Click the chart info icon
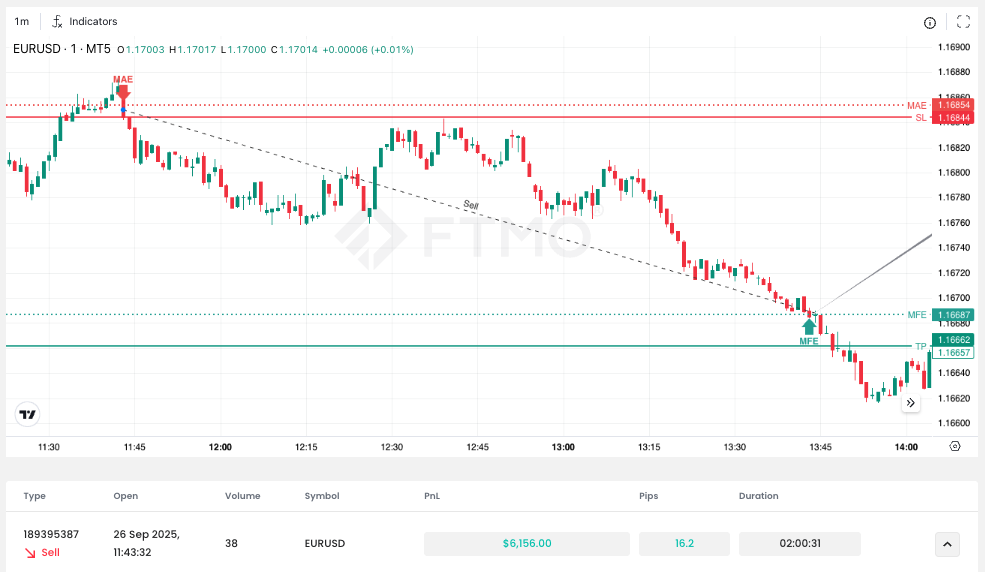The width and height of the screenshot is (985, 572). (930, 22)
